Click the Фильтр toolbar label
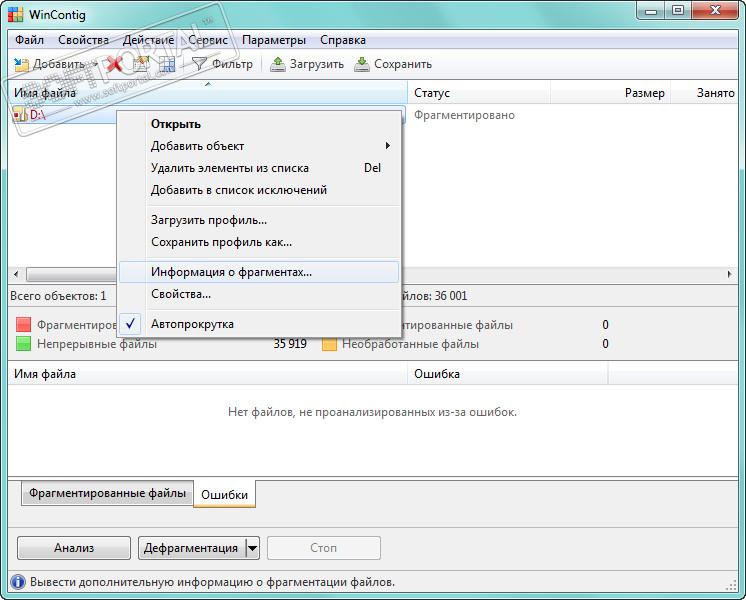The height and width of the screenshot is (600, 746). pyautogui.click(x=232, y=64)
